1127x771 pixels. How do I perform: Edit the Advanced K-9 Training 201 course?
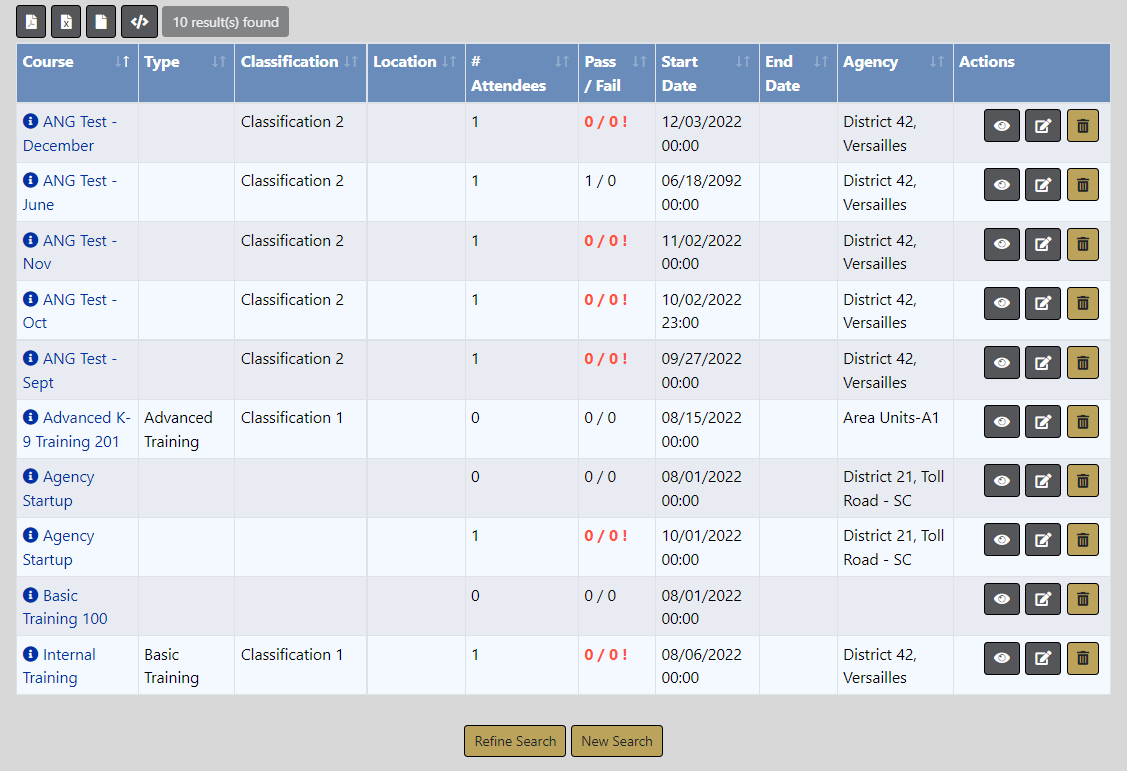[1042, 422]
